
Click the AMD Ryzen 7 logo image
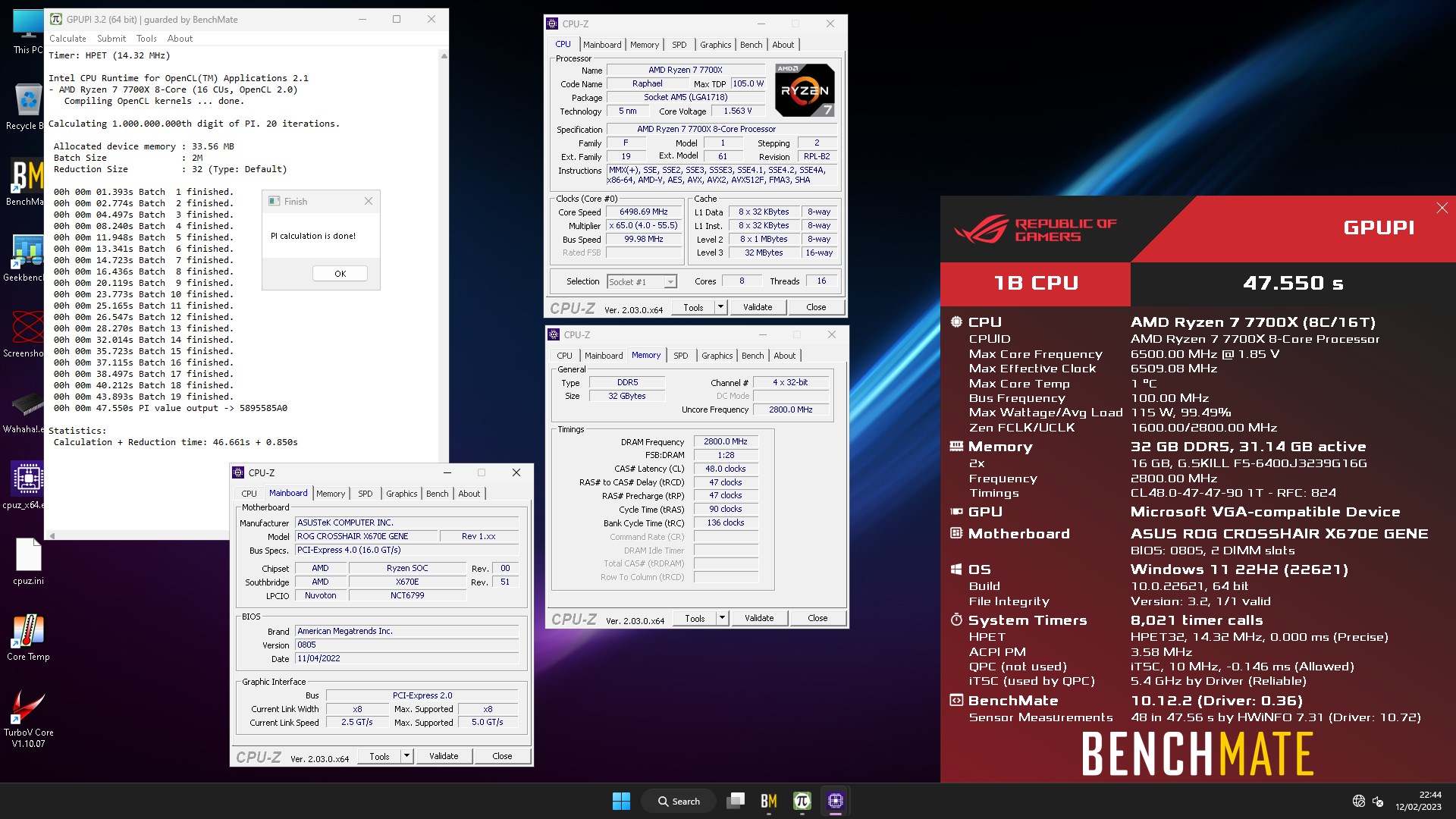coord(805,90)
